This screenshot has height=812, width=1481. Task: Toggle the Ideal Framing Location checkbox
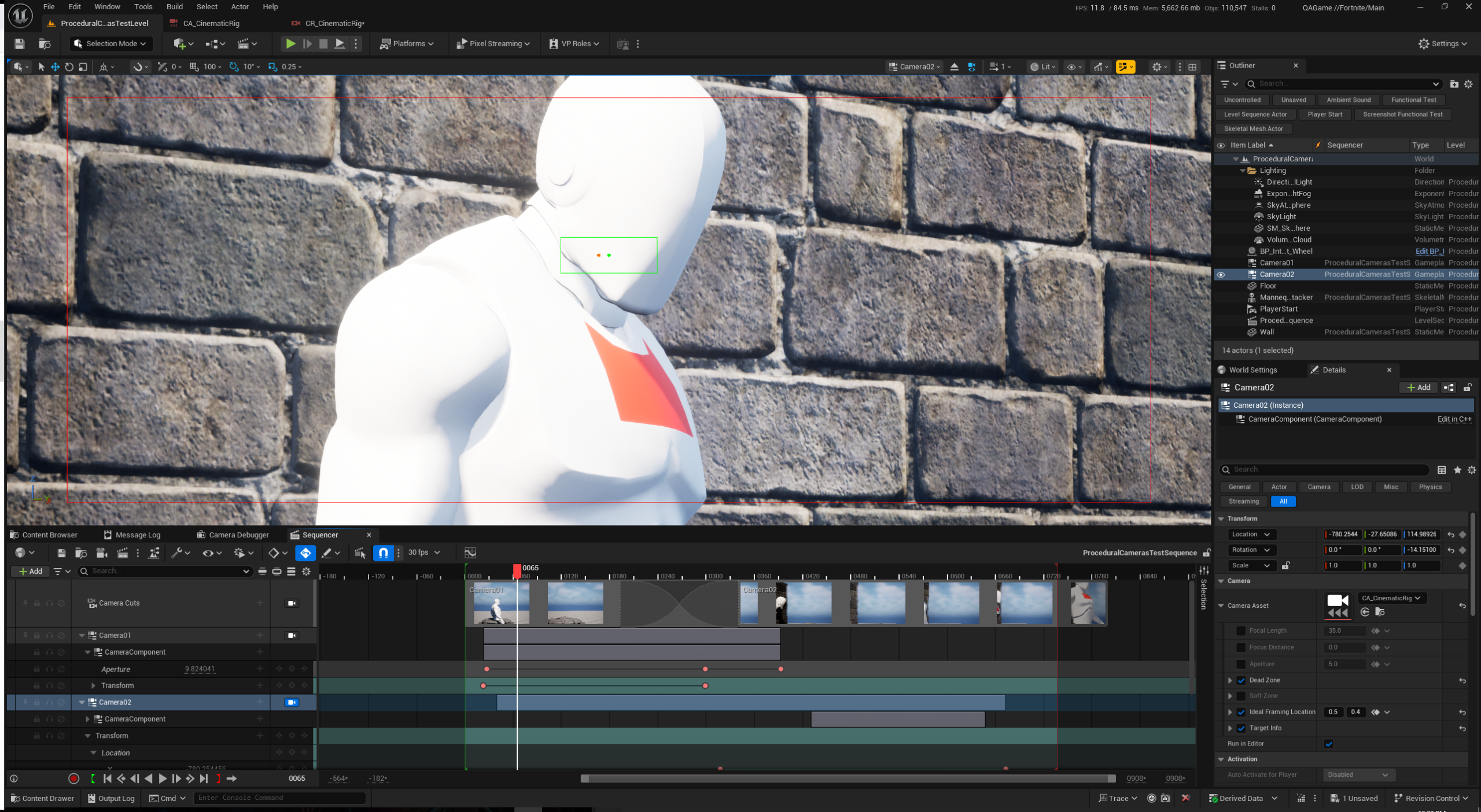coord(1241,712)
